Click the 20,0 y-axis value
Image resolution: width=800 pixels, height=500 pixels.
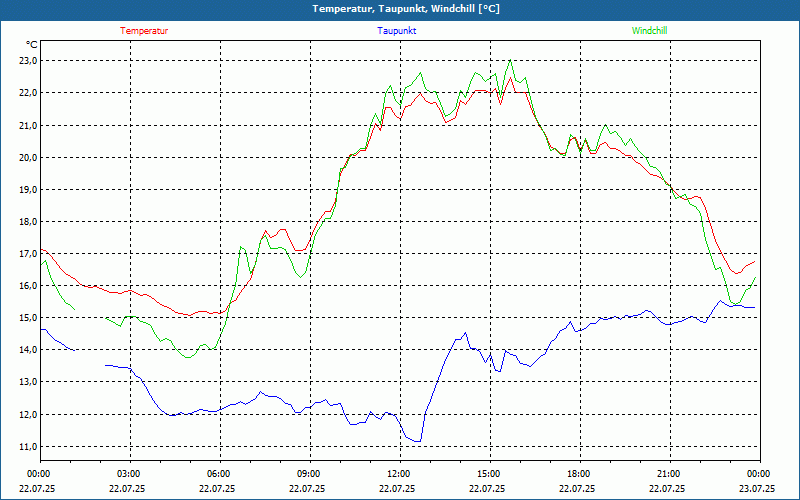(x=29, y=157)
